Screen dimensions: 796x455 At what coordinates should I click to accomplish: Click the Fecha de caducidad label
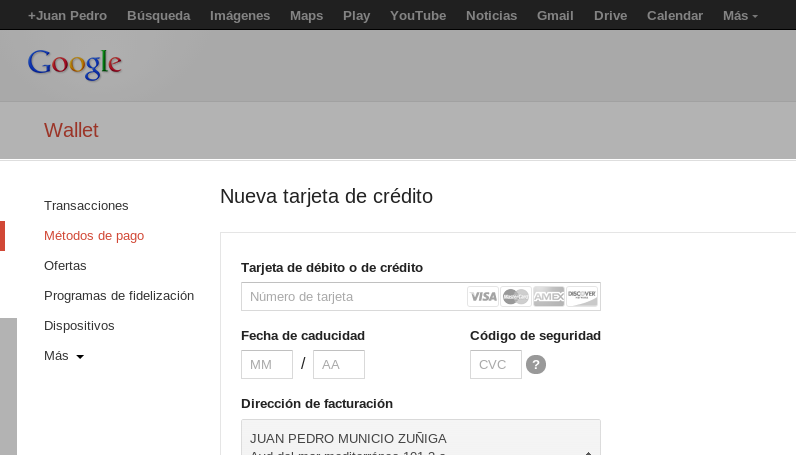[303, 336]
